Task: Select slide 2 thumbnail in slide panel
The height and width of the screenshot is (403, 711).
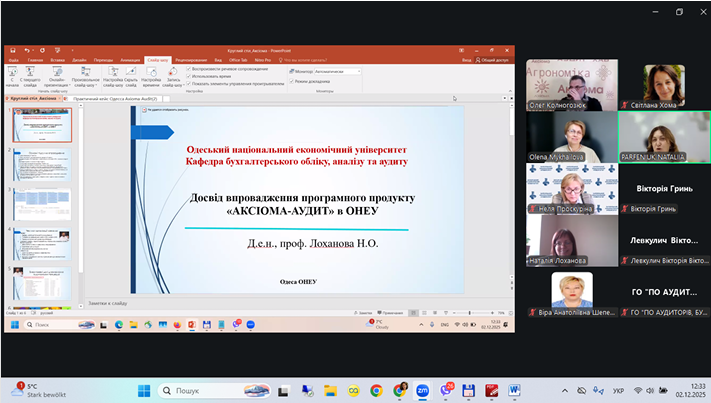Action: [42, 164]
